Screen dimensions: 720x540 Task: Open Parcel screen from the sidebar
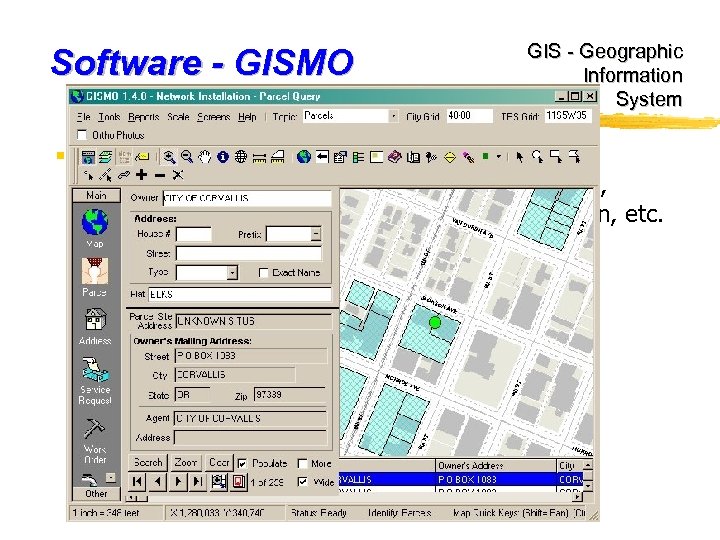point(95,277)
